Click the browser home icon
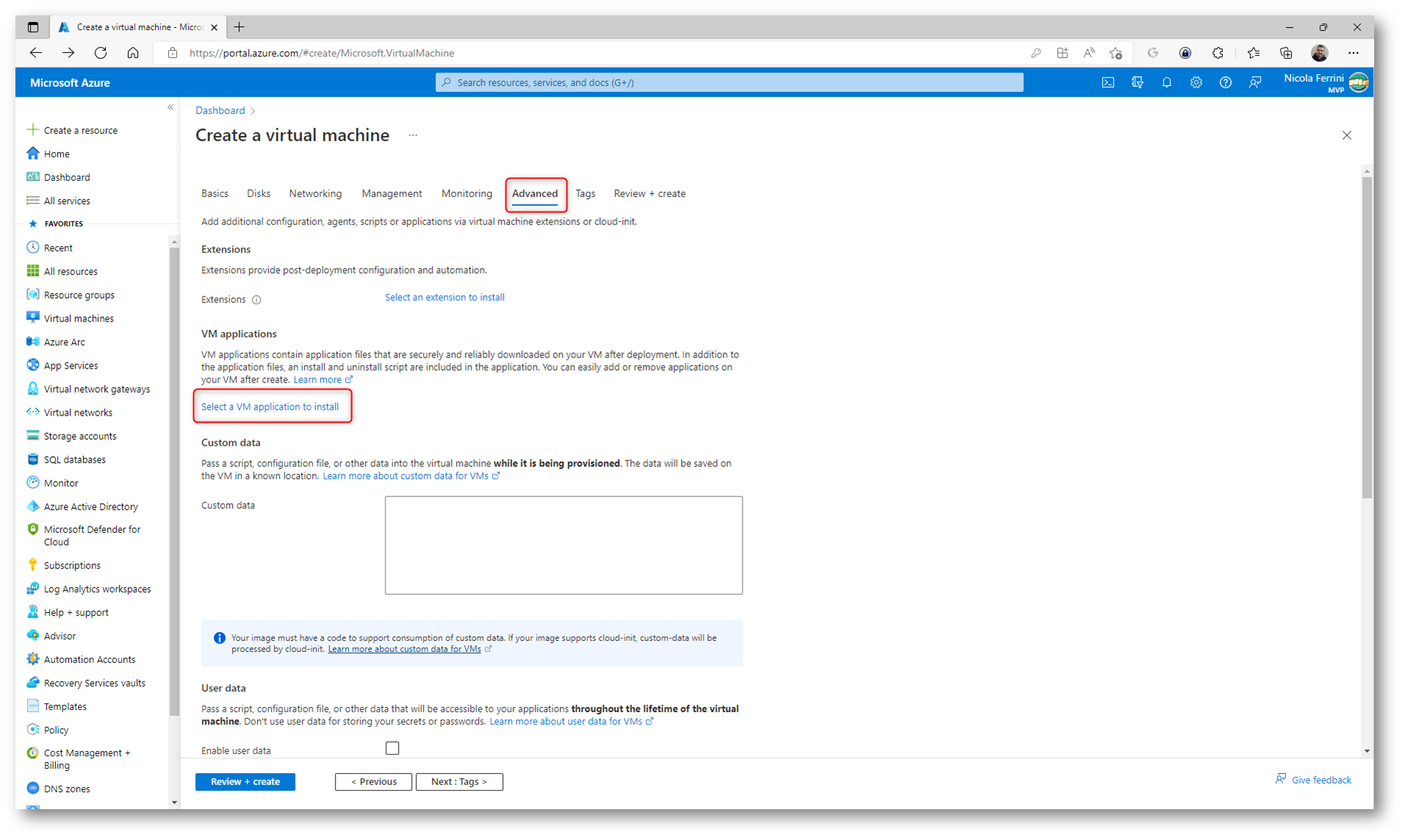Viewport: 1405px width, 840px height. [133, 53]
